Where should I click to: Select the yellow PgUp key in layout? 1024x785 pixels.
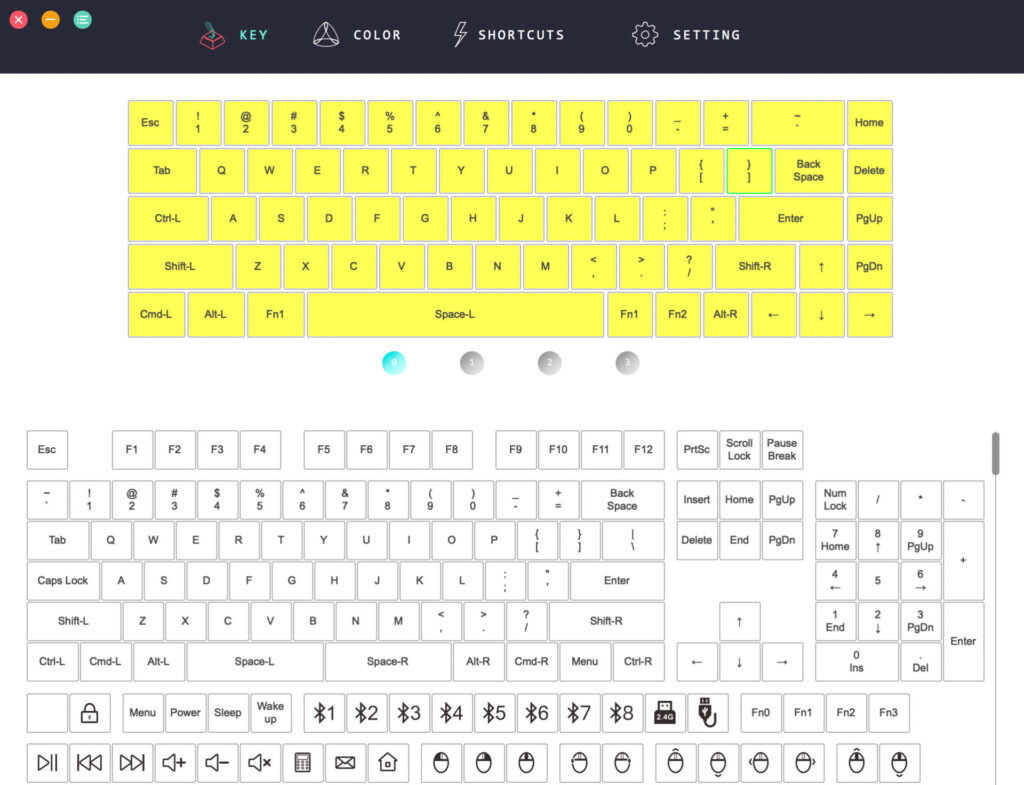point(869,219)
